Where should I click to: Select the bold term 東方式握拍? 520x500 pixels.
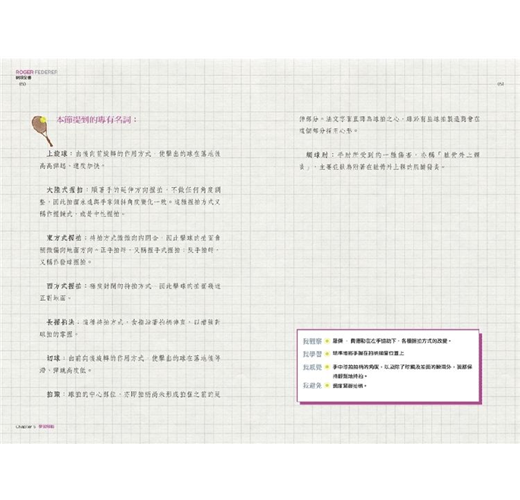click(64, 238)
